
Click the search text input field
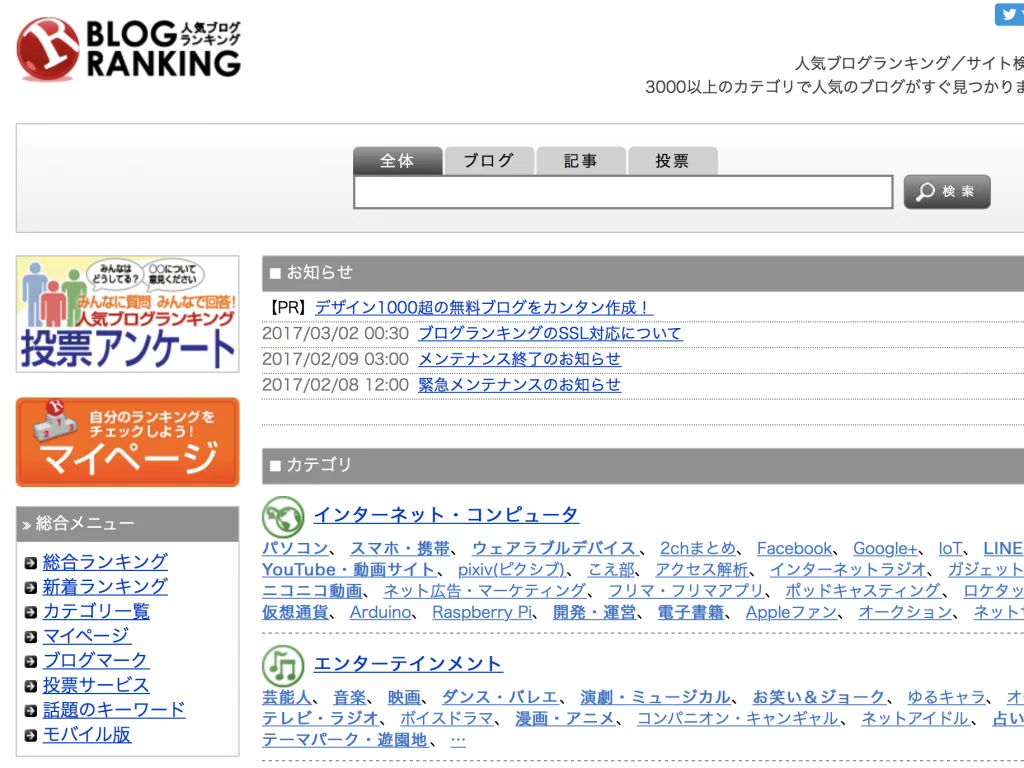tap(623, 192)
